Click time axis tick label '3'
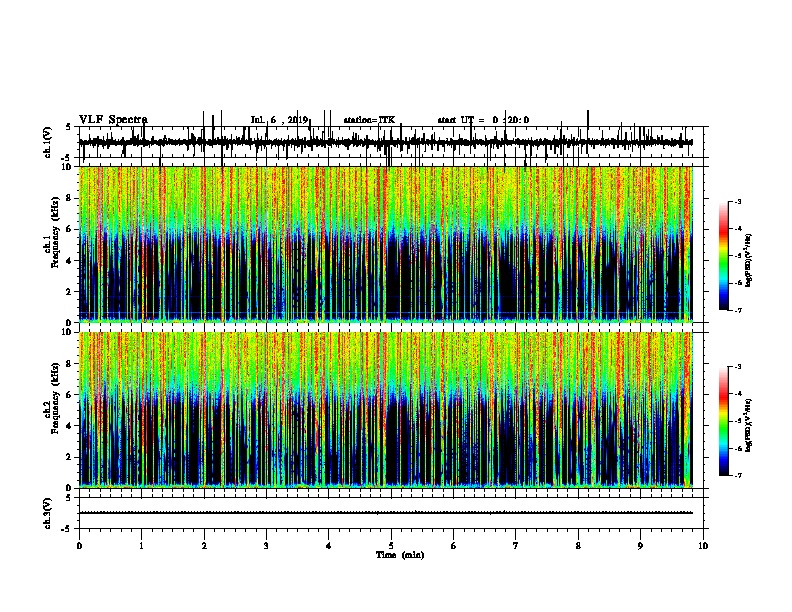792x612 pixels. (266, 546)
